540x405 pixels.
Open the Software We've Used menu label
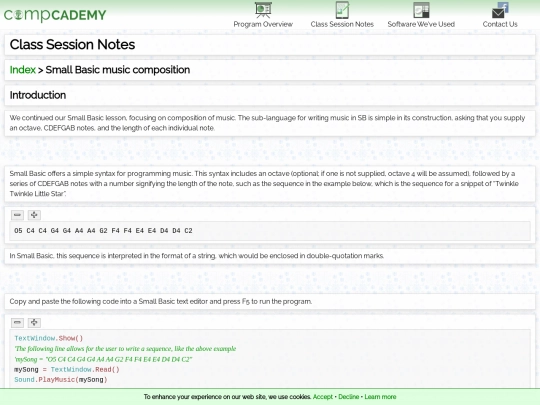click(421, 24)
